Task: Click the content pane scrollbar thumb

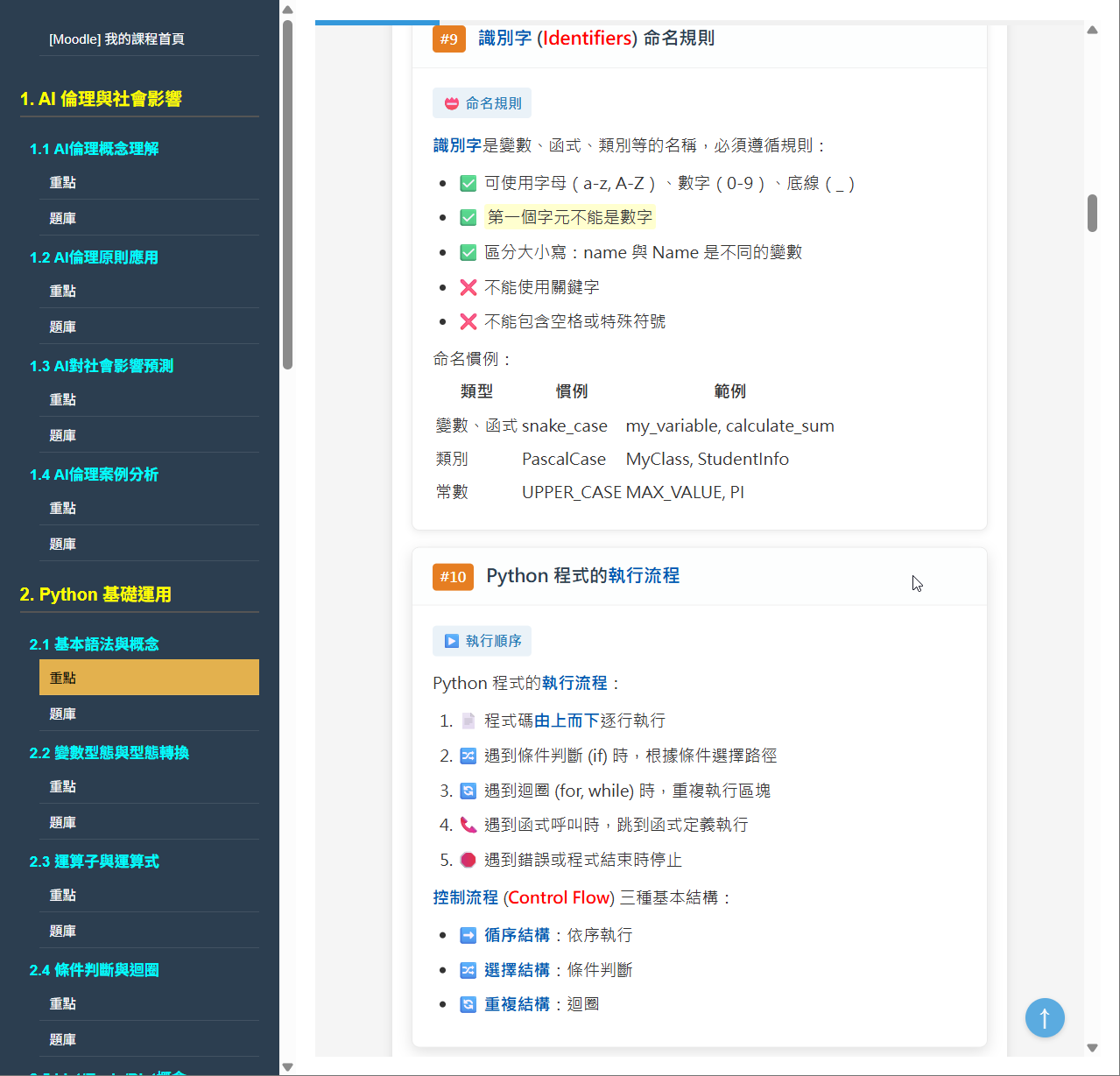Action: click(1092, 213)
